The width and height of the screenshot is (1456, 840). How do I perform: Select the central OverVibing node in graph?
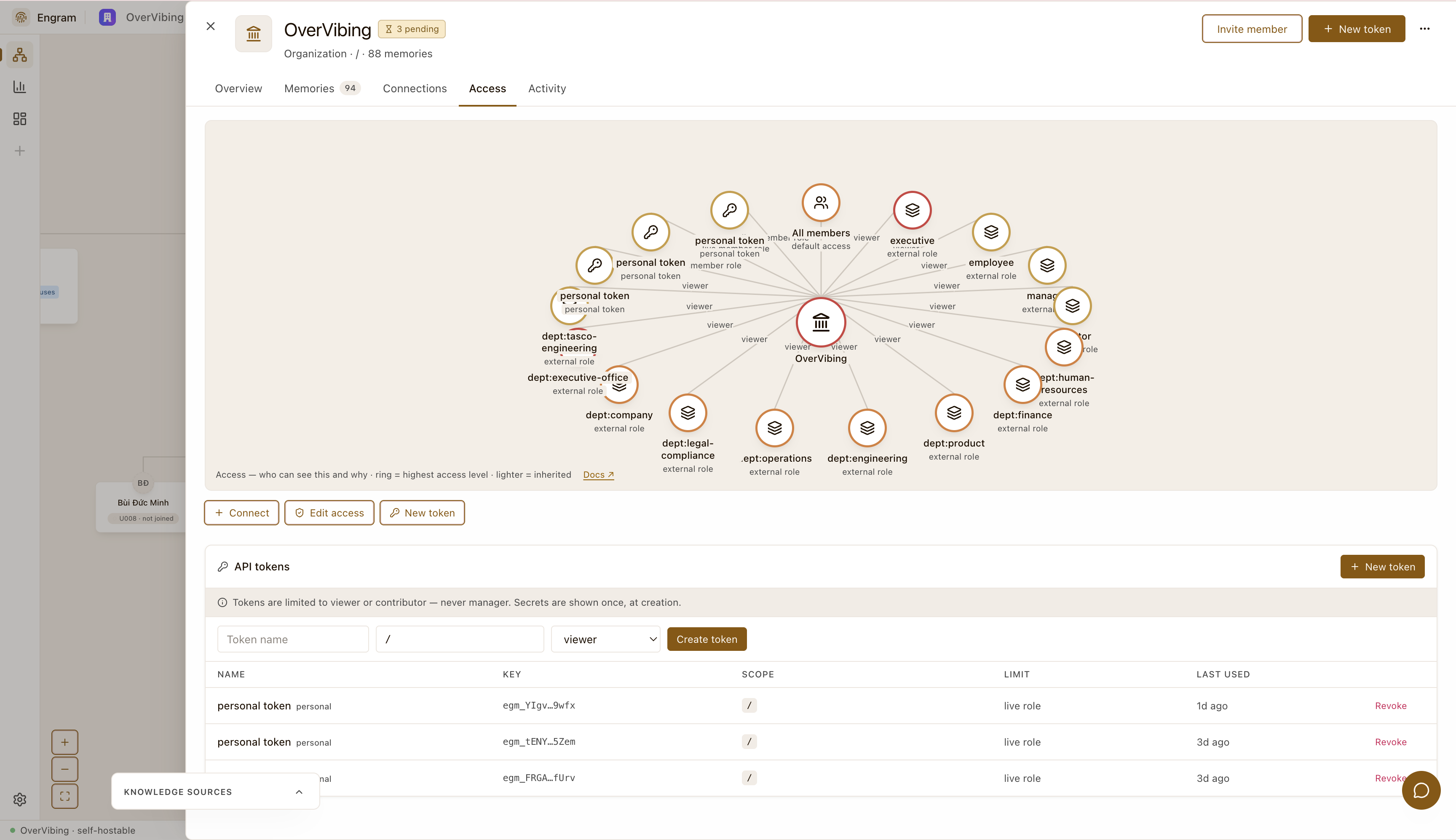(x=821, y=323)
